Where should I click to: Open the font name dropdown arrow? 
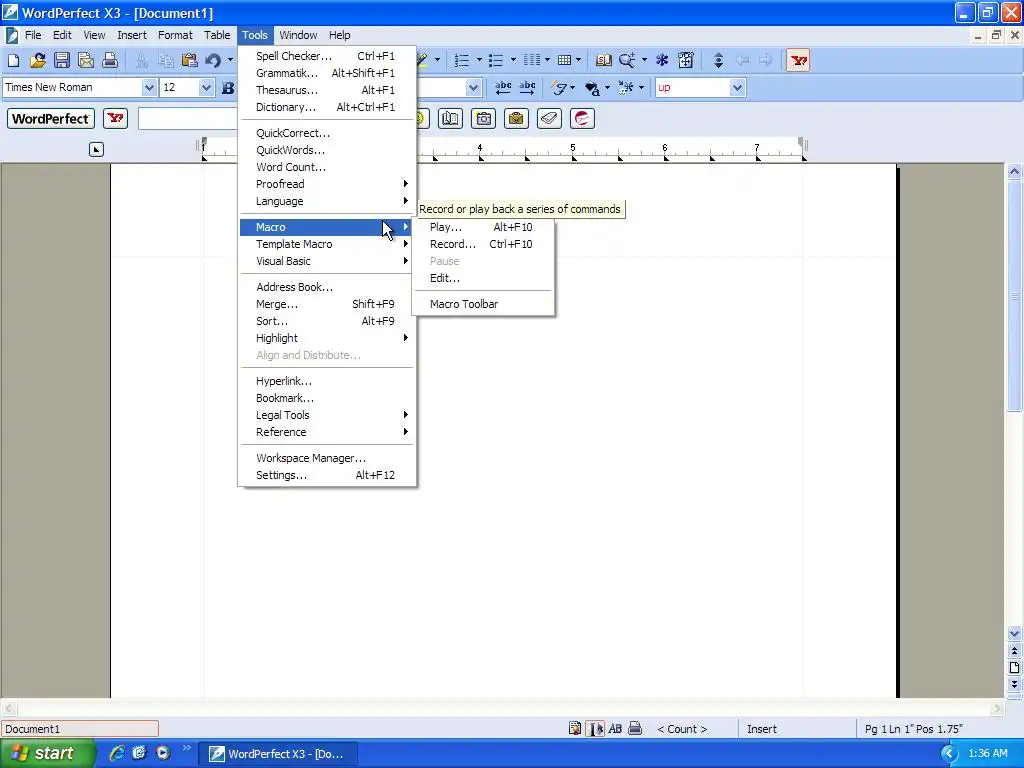(x=149, y=88)
